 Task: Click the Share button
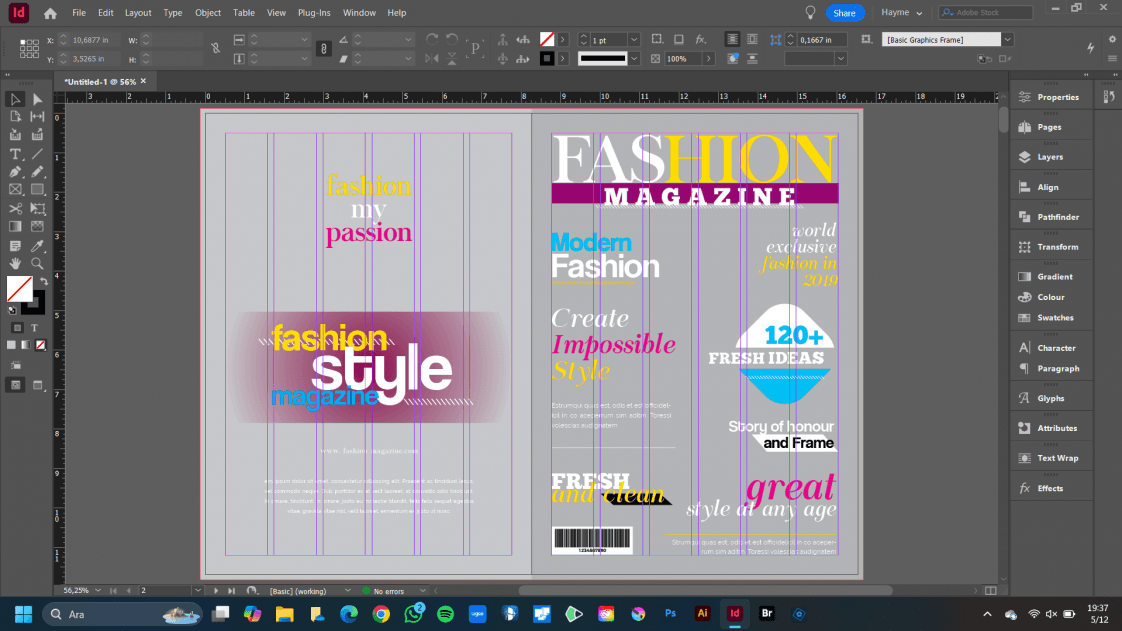844,13
